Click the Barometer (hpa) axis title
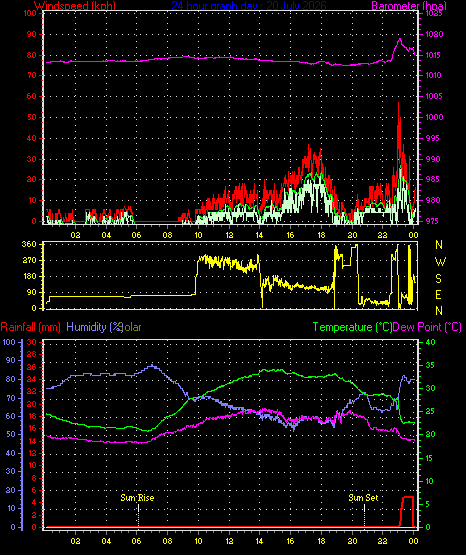 (x=409, y=6)
